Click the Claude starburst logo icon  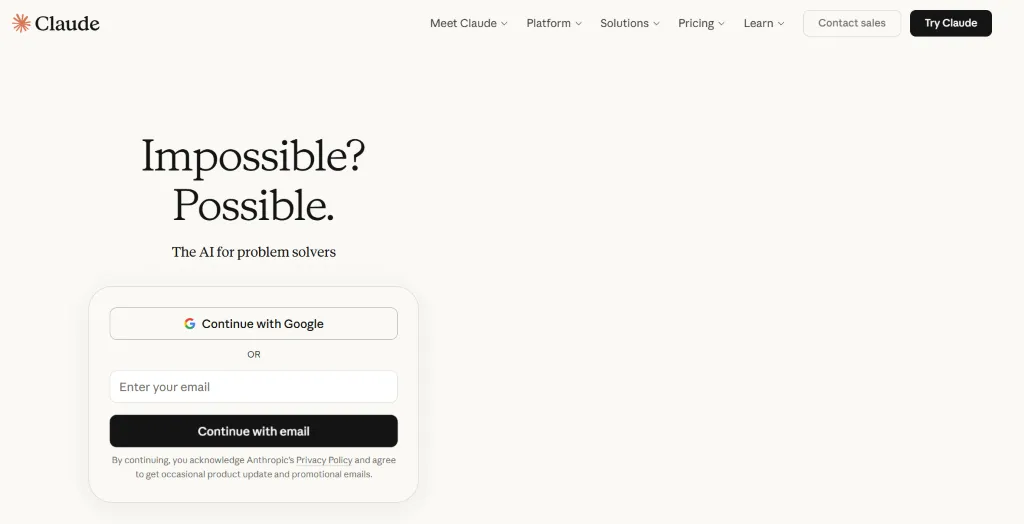(x=21, y=23)
